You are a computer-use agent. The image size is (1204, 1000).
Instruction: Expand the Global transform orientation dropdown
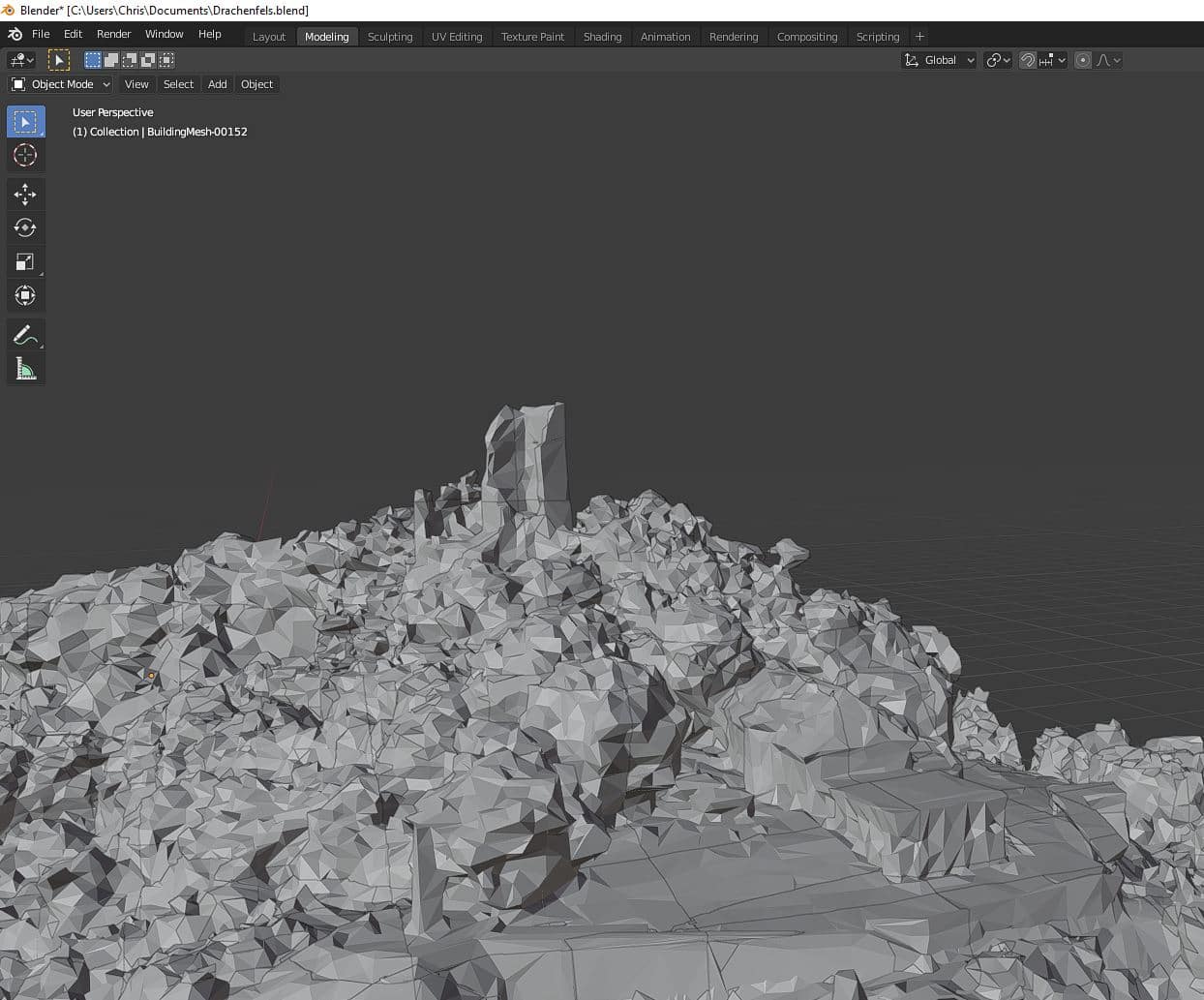(939, 60)
